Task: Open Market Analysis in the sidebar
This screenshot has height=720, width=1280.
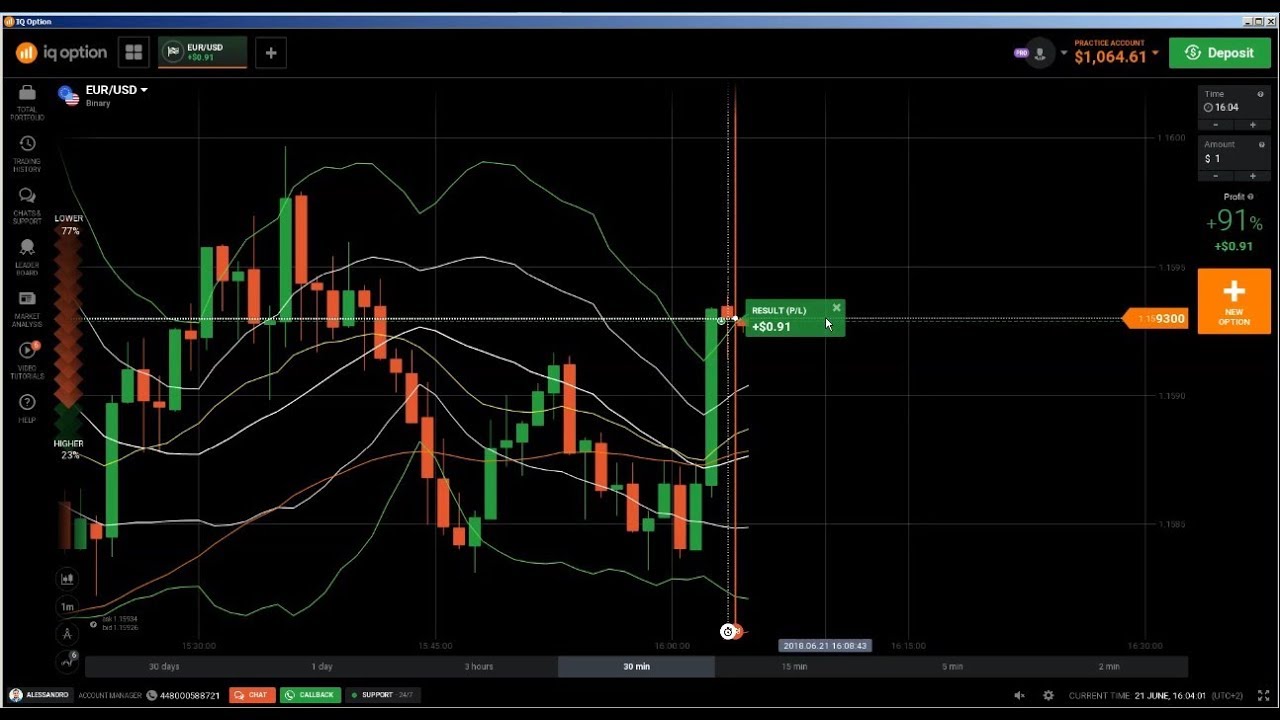Action: [x=27, y=310]
